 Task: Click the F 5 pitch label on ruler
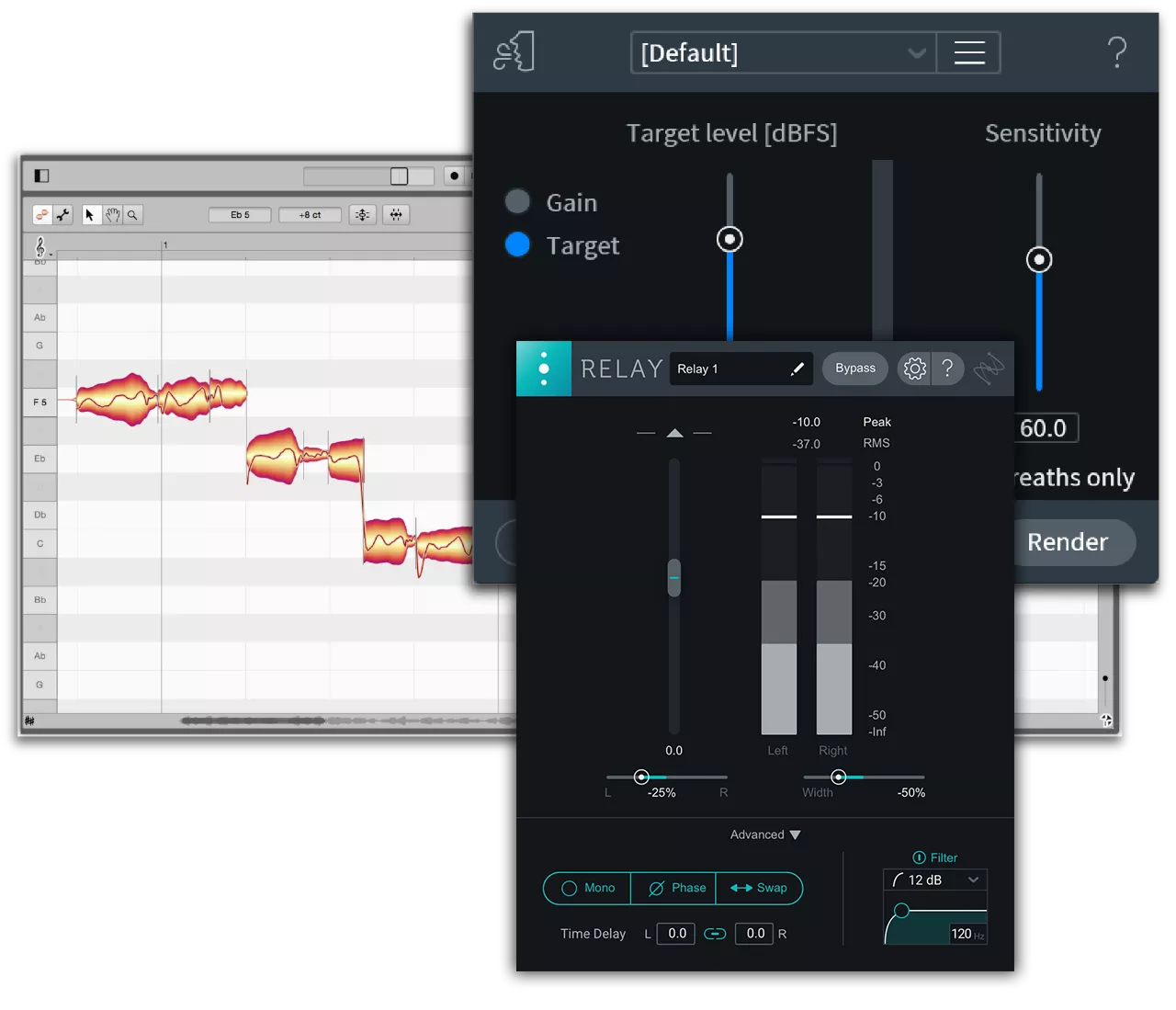click(40, 403)
